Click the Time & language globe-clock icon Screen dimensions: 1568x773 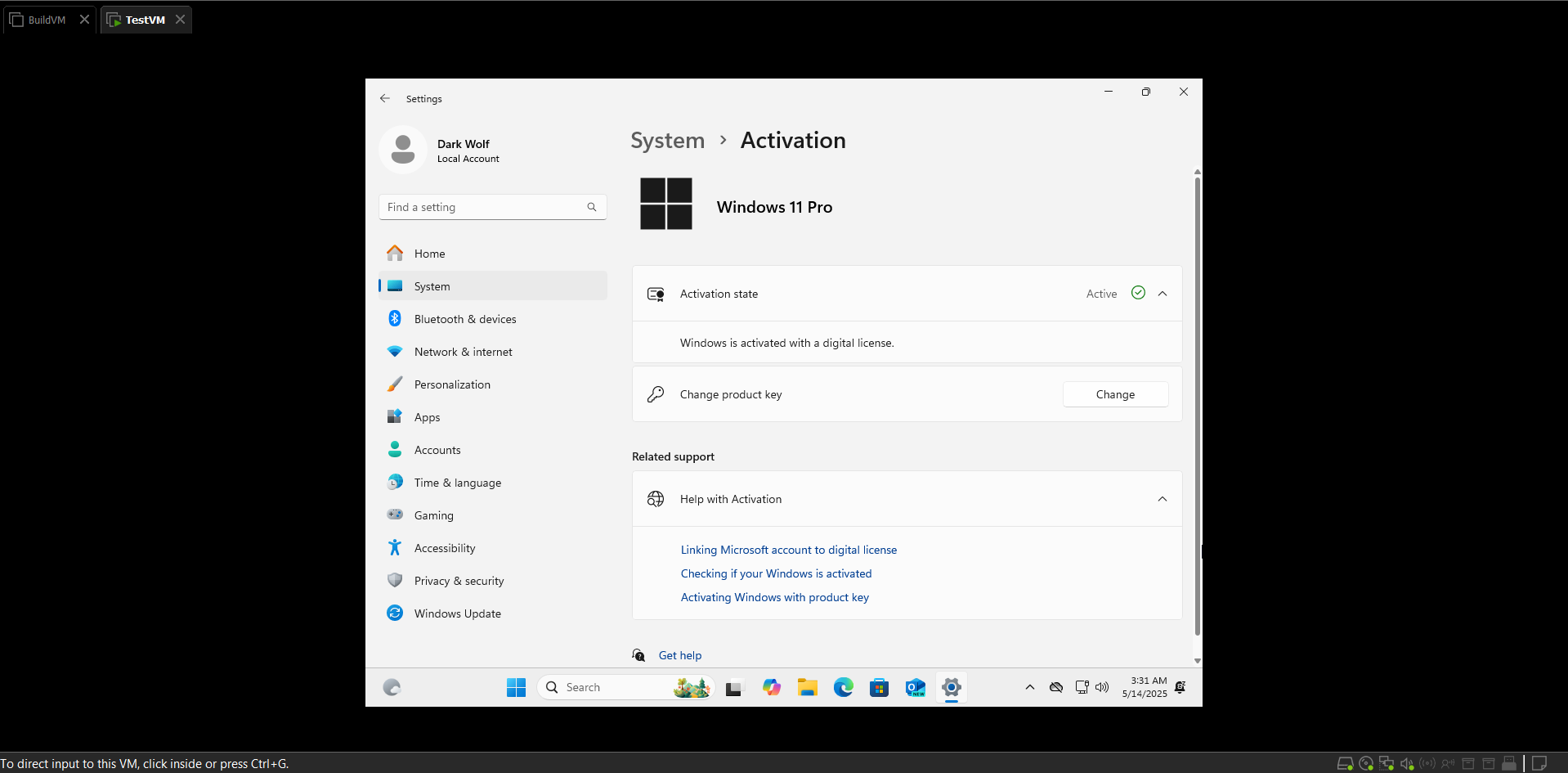point(395,483)
